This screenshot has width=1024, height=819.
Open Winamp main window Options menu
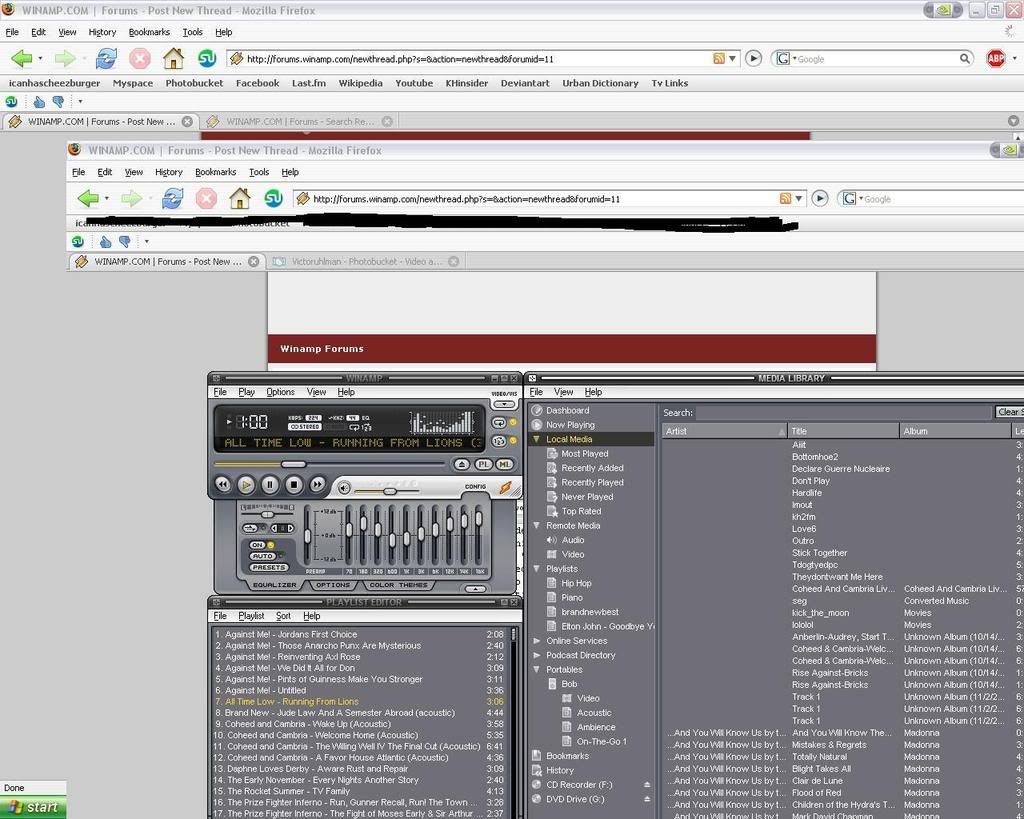point(280,392)
